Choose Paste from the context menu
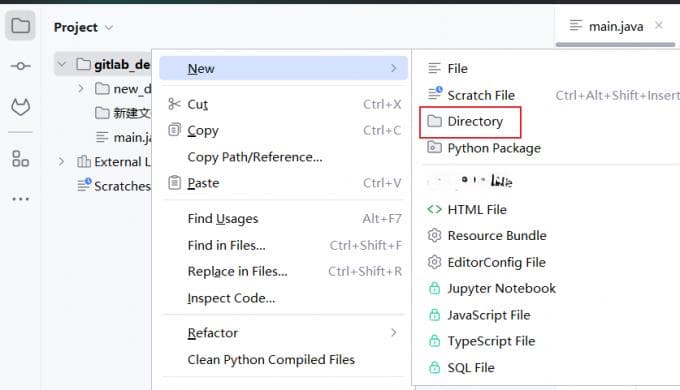The height and width of the screenshot is (390, 680). click(284, 183)
